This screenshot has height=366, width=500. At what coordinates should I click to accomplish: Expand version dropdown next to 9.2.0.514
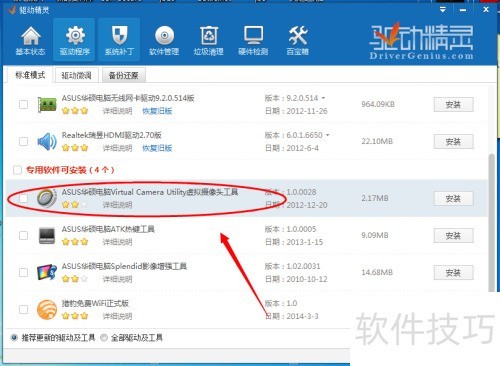tap(323, 98)
